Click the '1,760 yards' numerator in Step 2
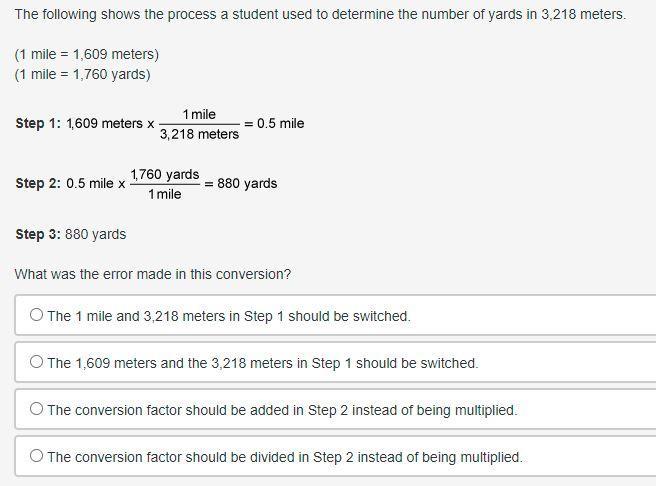Screen dimensions: 656x486 pyautogui.click(x=165, y=174)
